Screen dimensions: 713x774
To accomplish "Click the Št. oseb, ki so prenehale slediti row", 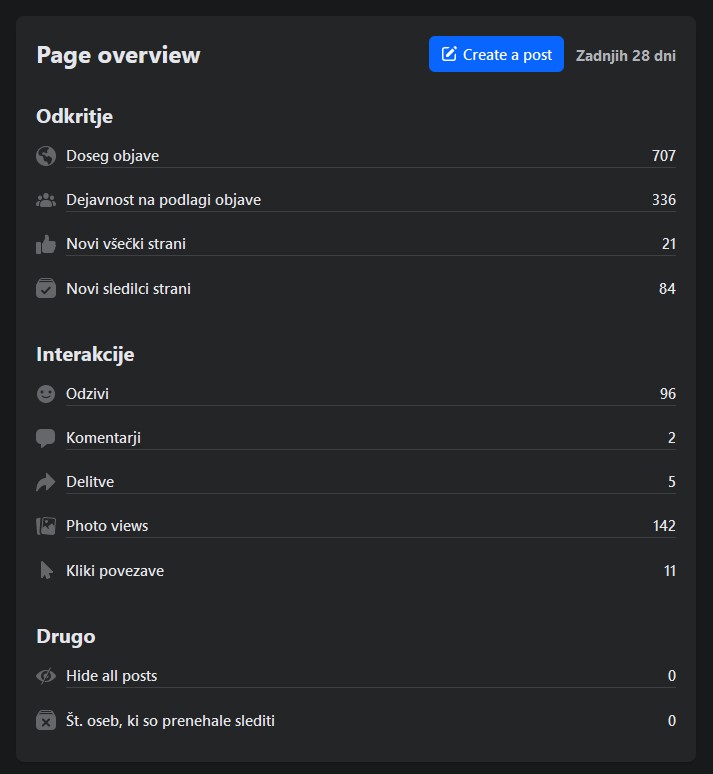I will point(170,721).
